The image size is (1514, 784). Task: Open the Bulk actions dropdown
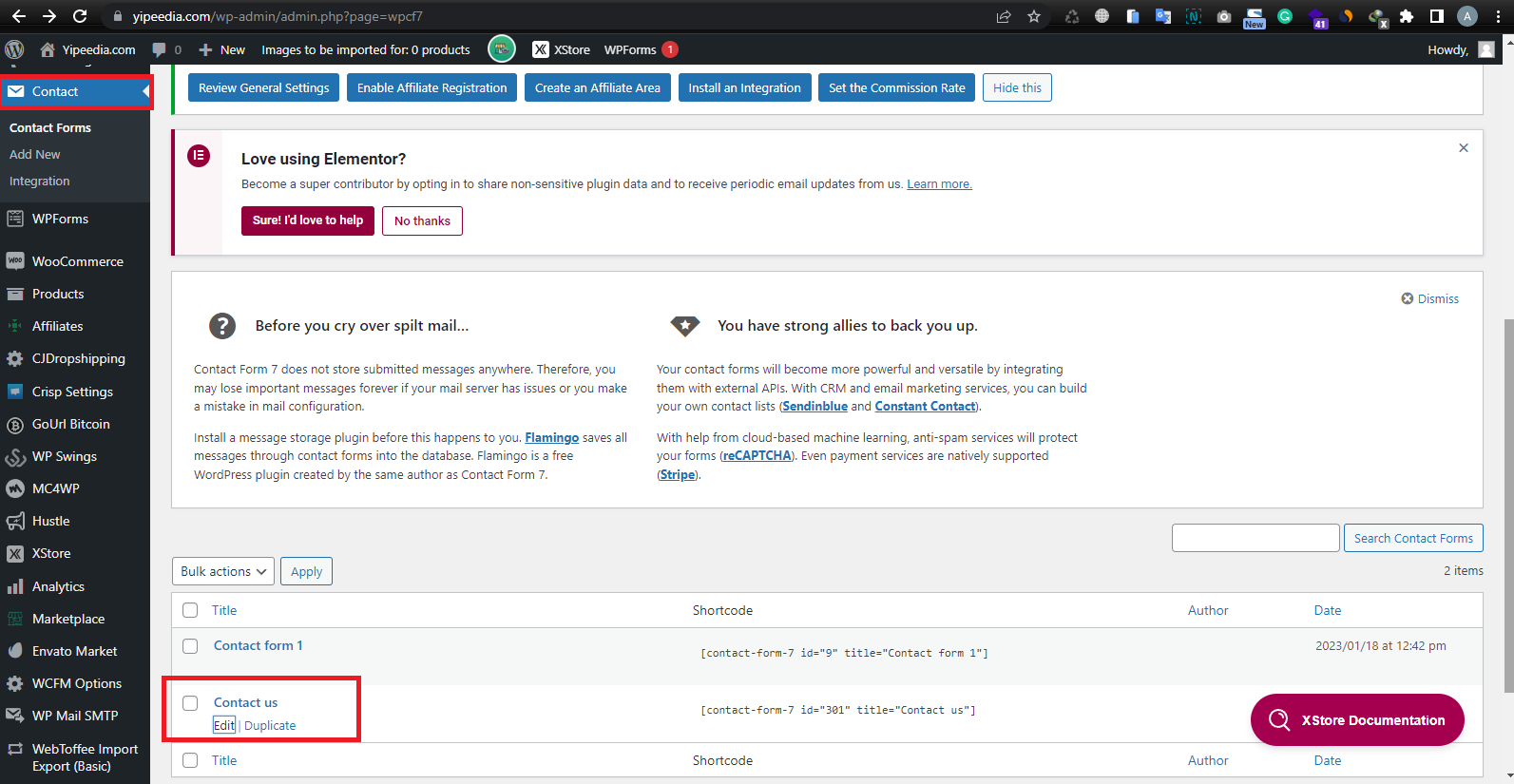click(x=223, y=571)
